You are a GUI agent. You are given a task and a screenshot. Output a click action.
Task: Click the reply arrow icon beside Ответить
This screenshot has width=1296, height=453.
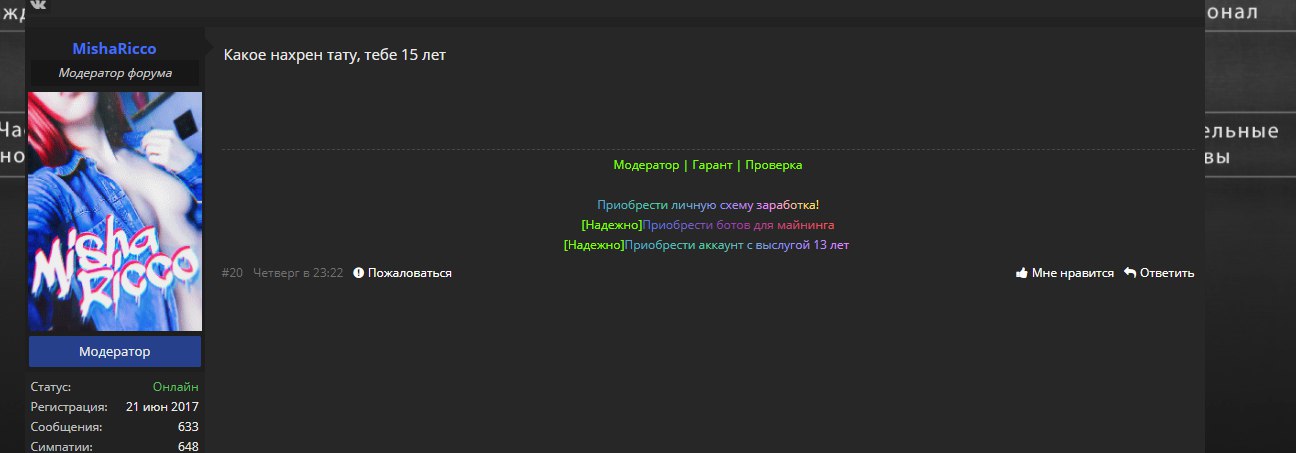(1130, 273)
